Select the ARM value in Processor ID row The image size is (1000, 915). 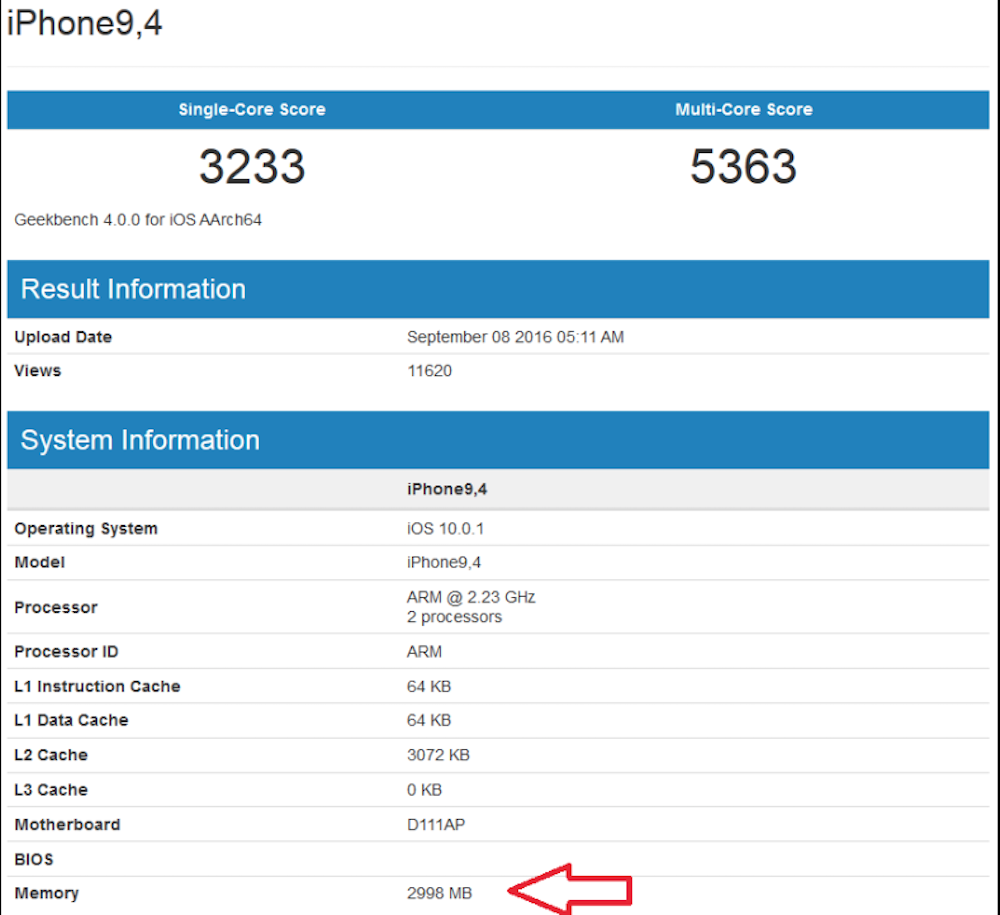424,652
